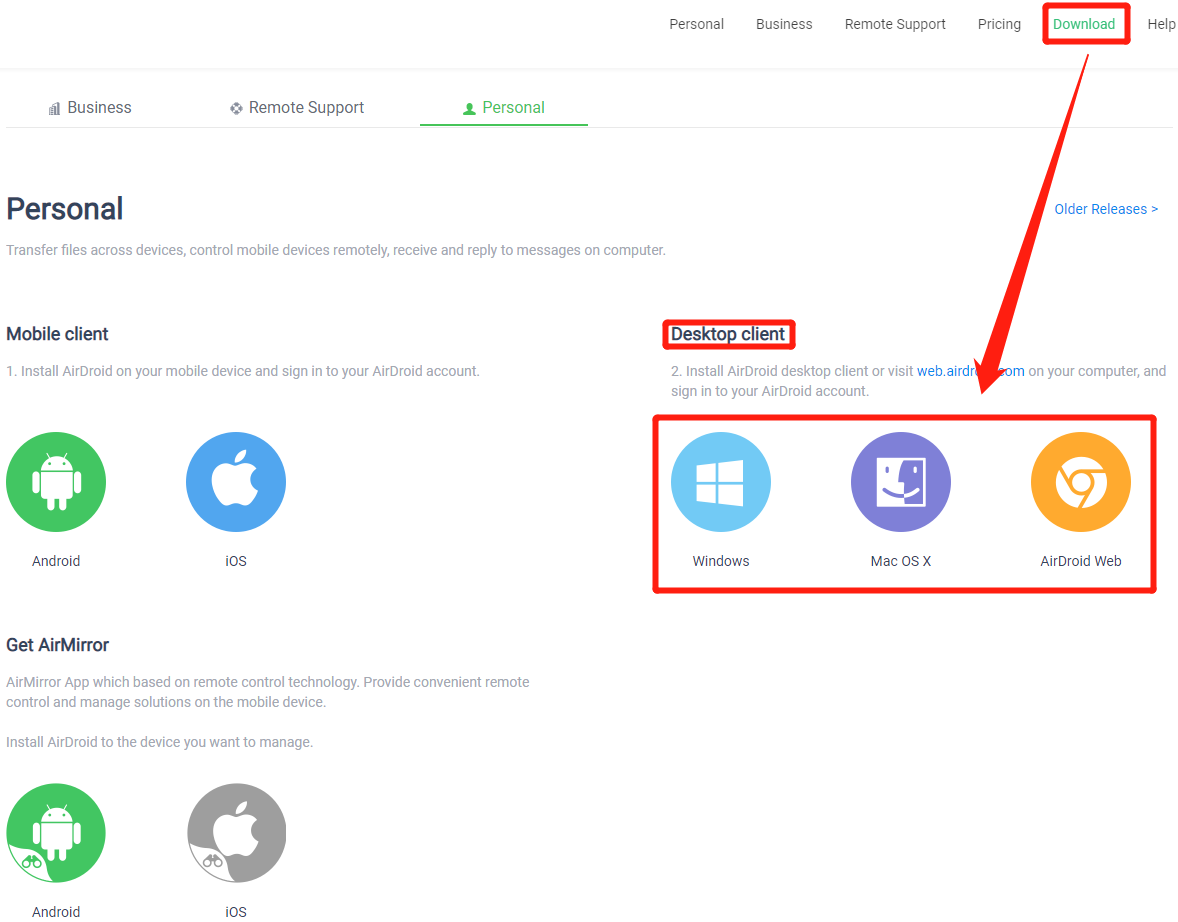Click the Desktop client heading
The width and height of the screenshot is (1178, 922).
point(728,334)
